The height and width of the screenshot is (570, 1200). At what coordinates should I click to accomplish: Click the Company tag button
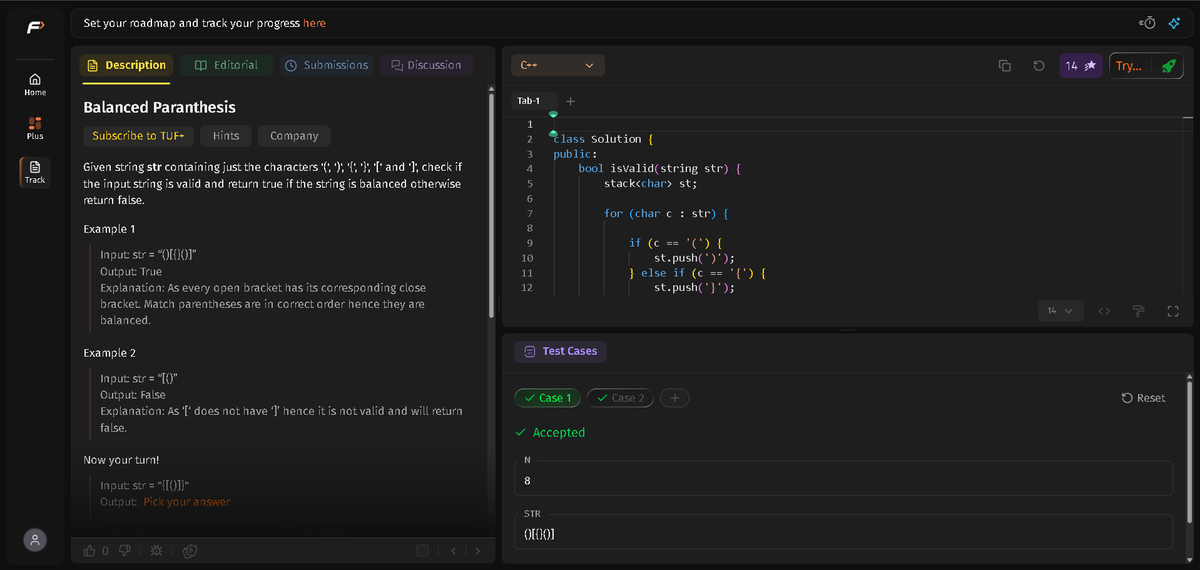[294, 136]
